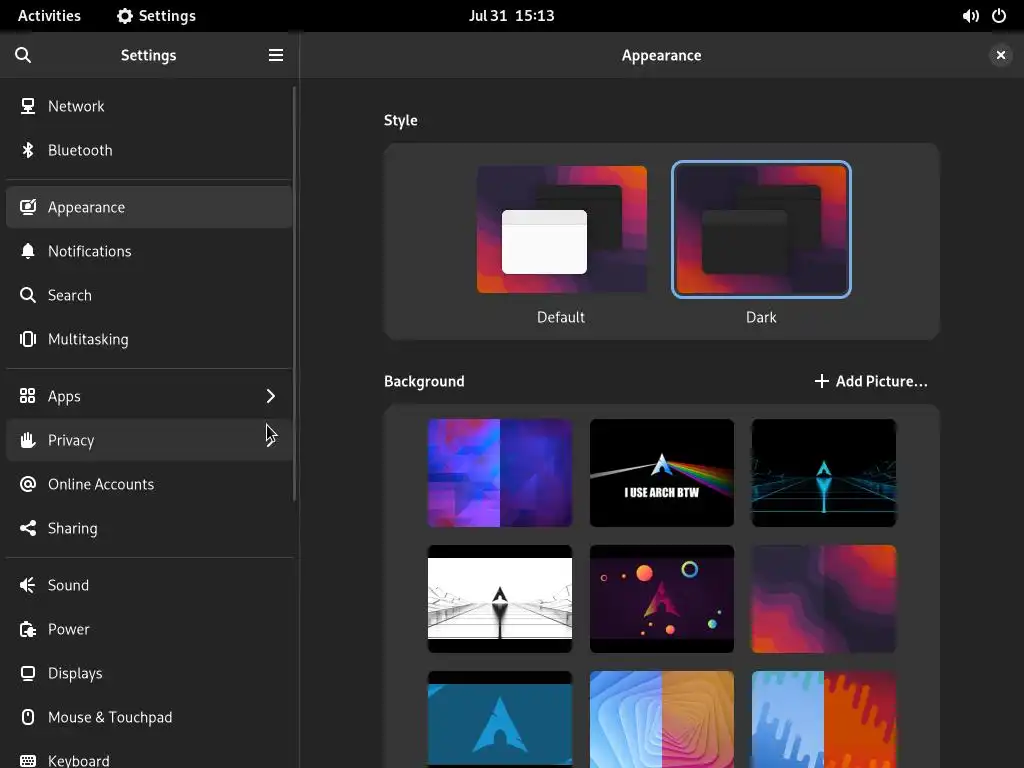Image resolution: width=1024 pixels, height=768 pixels.
Task: Expand the Privacy submenu chevron
Action: pos(270,440)
